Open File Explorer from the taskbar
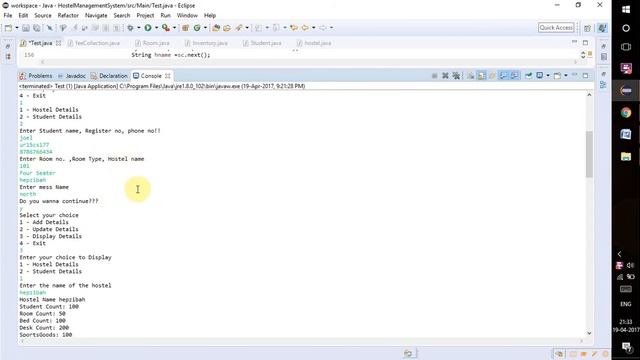Image resolution: width=640 pixels, height=360 pixels. tap(626, 156)
